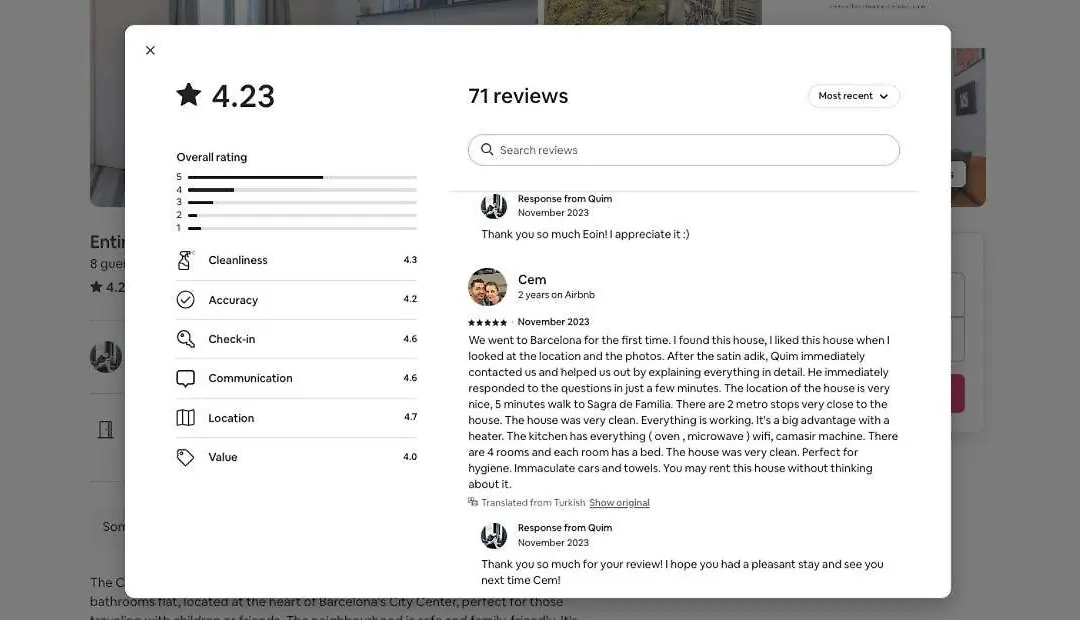This screenshot has width=1080, height=620.
Task: Click the 5-star rating bar
Action: (302, 177)
